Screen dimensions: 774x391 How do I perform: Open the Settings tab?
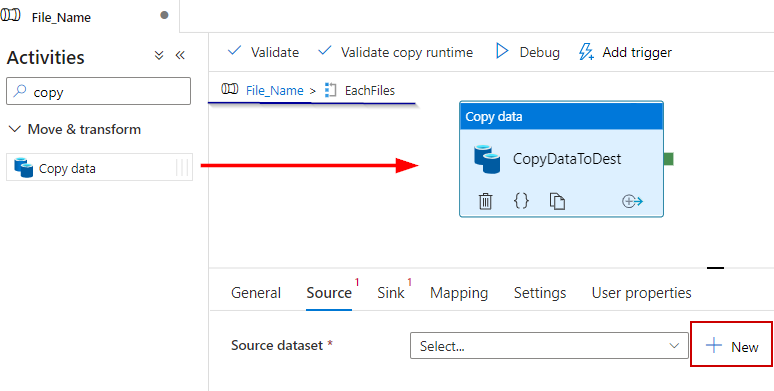point(540,293)
